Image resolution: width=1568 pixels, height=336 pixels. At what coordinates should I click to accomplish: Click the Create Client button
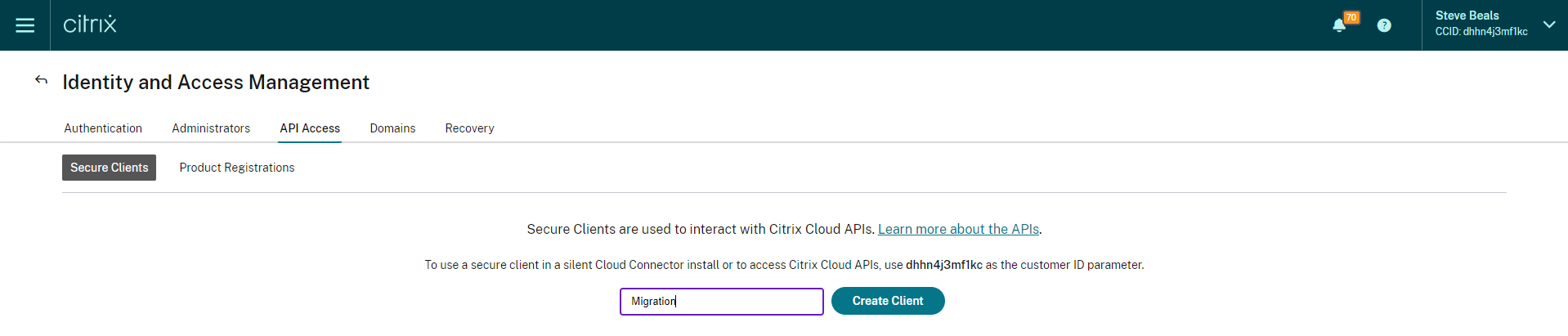click(x=888, y=301)
